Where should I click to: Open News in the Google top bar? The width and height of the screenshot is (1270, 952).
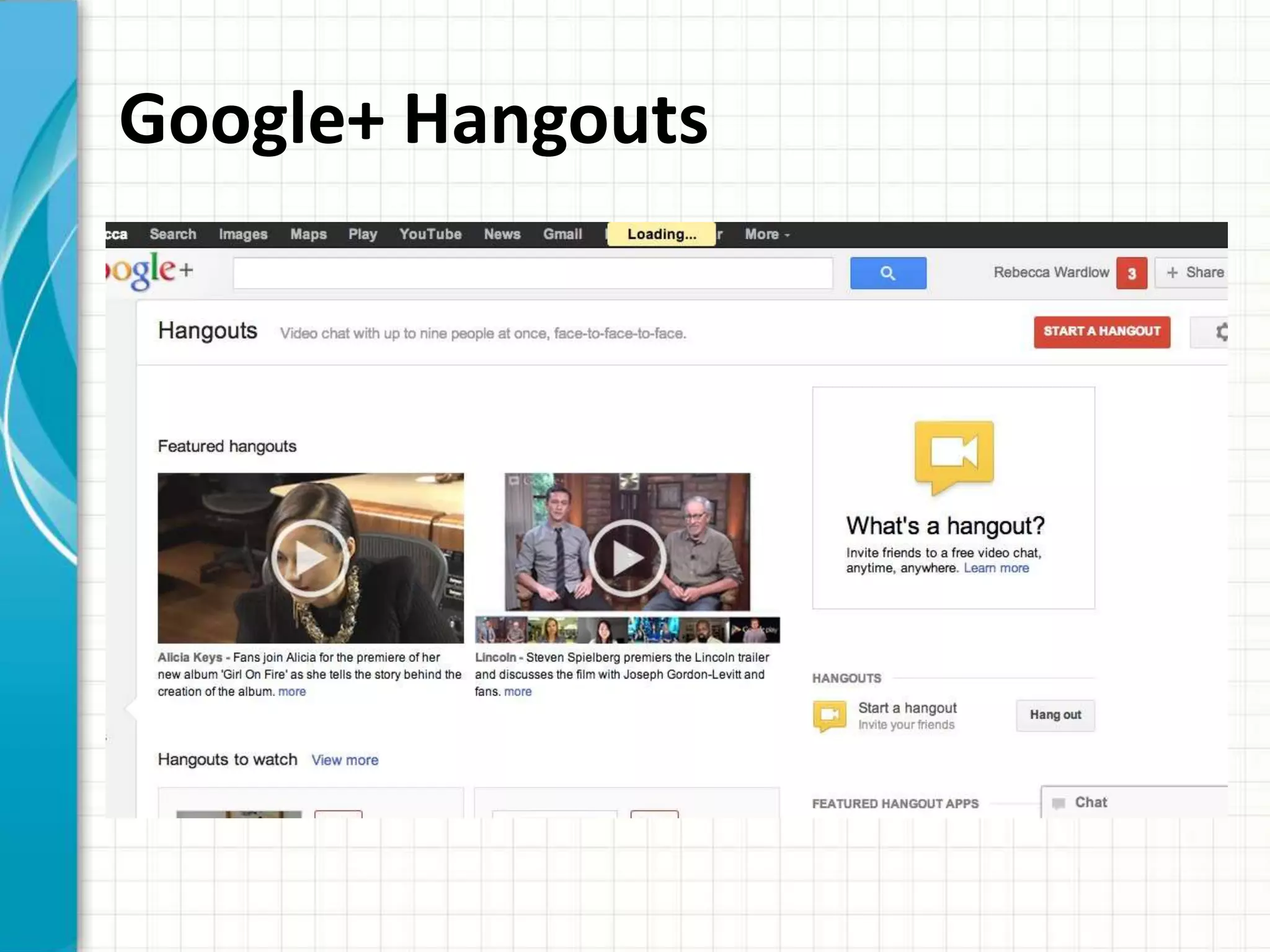502,234
